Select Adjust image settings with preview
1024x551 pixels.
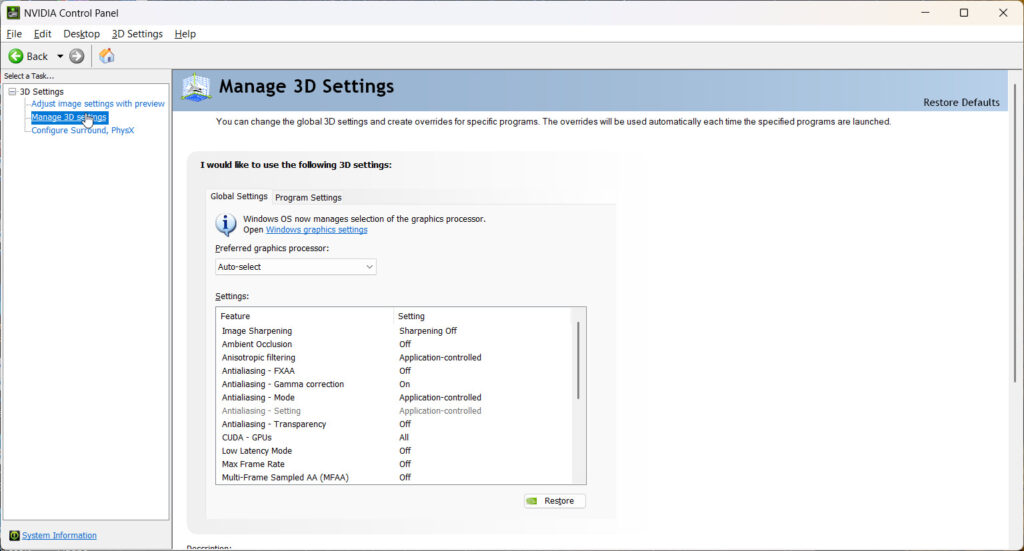click(98, 103)
